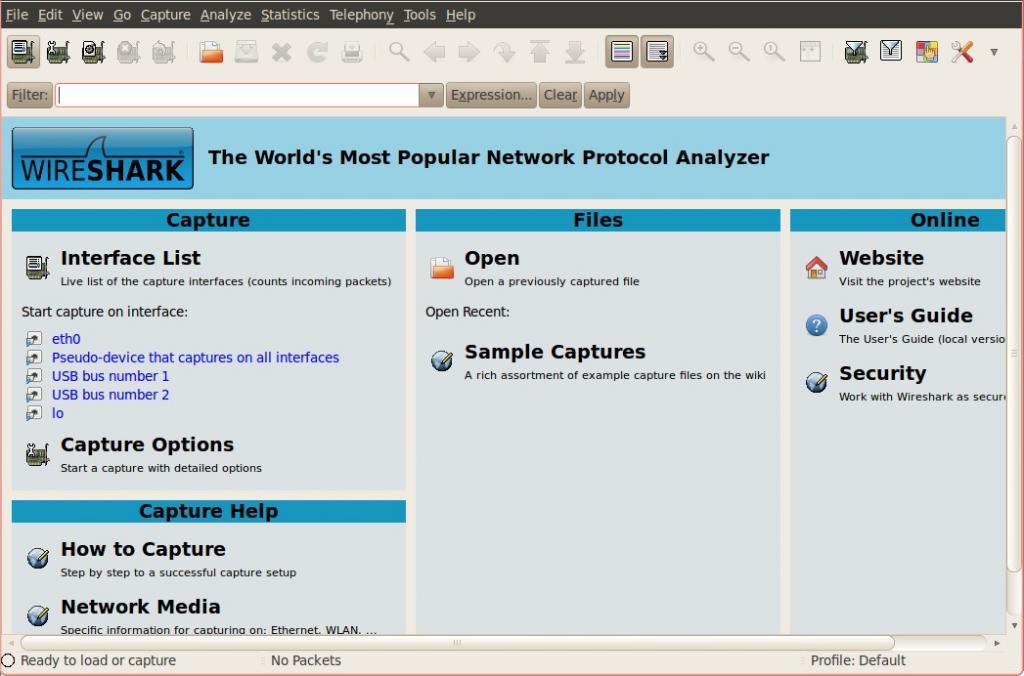Start capture on USB bus number 1

(110, 376)
